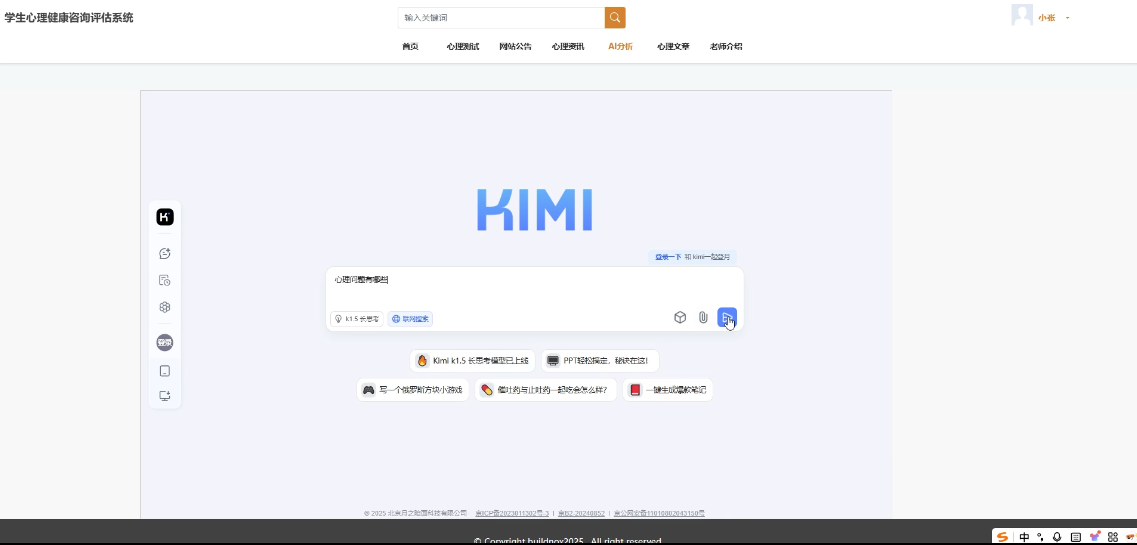This screenshot has height=545, width=1137.
Task: Open Kimi+ cube icon in sidebar
Action: (x=165, y=307)
